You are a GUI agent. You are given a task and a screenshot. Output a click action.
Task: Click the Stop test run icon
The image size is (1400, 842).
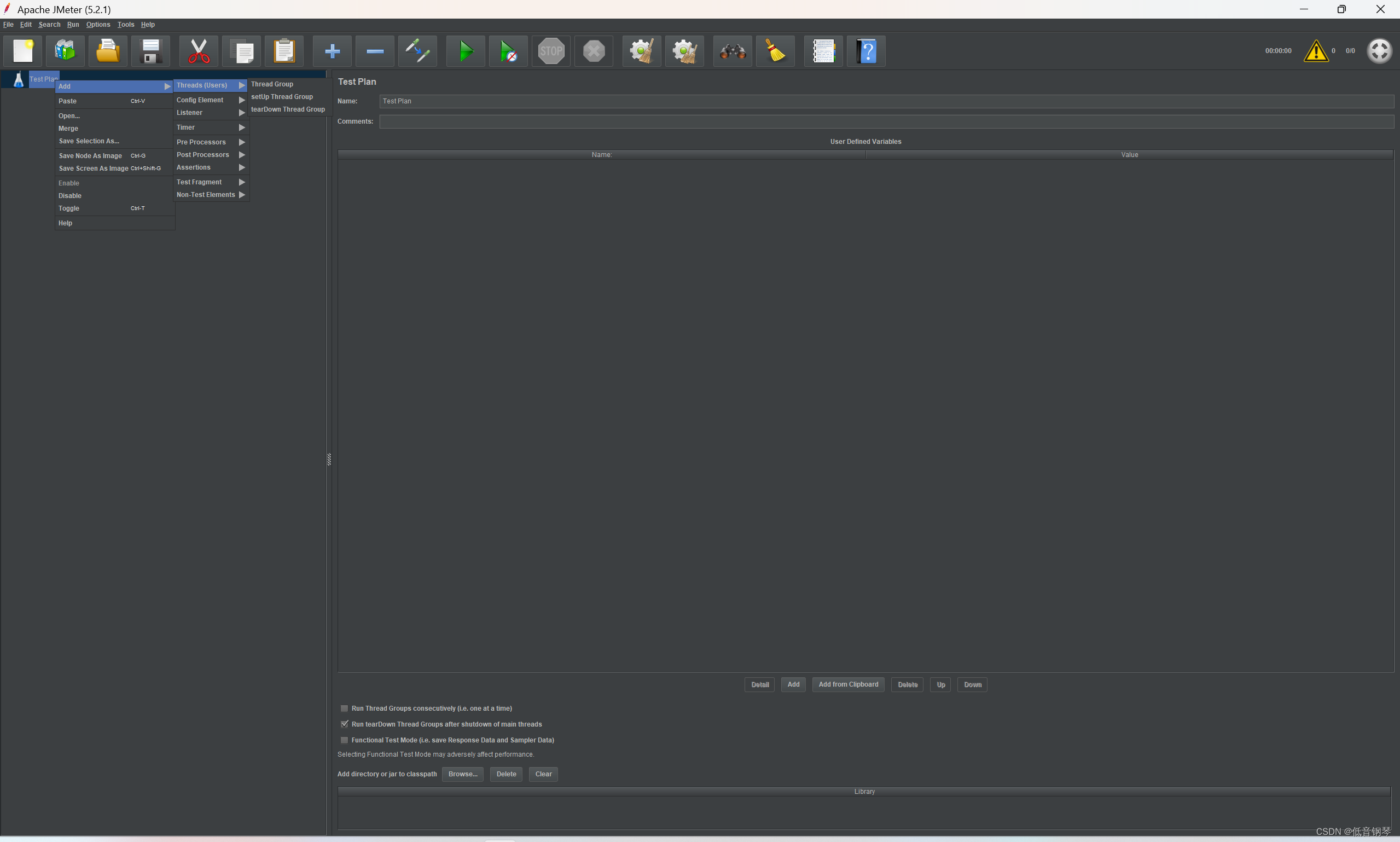[x=549, y=51]
